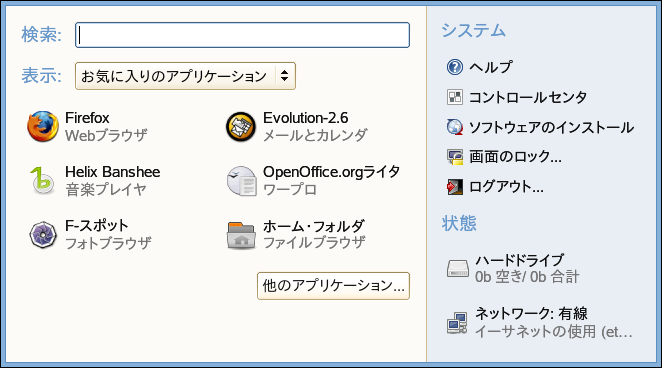Viewport: 662px width, 368px height.
Task: Click the フォトブラウザ subtitle text
Action: (108, 243)
